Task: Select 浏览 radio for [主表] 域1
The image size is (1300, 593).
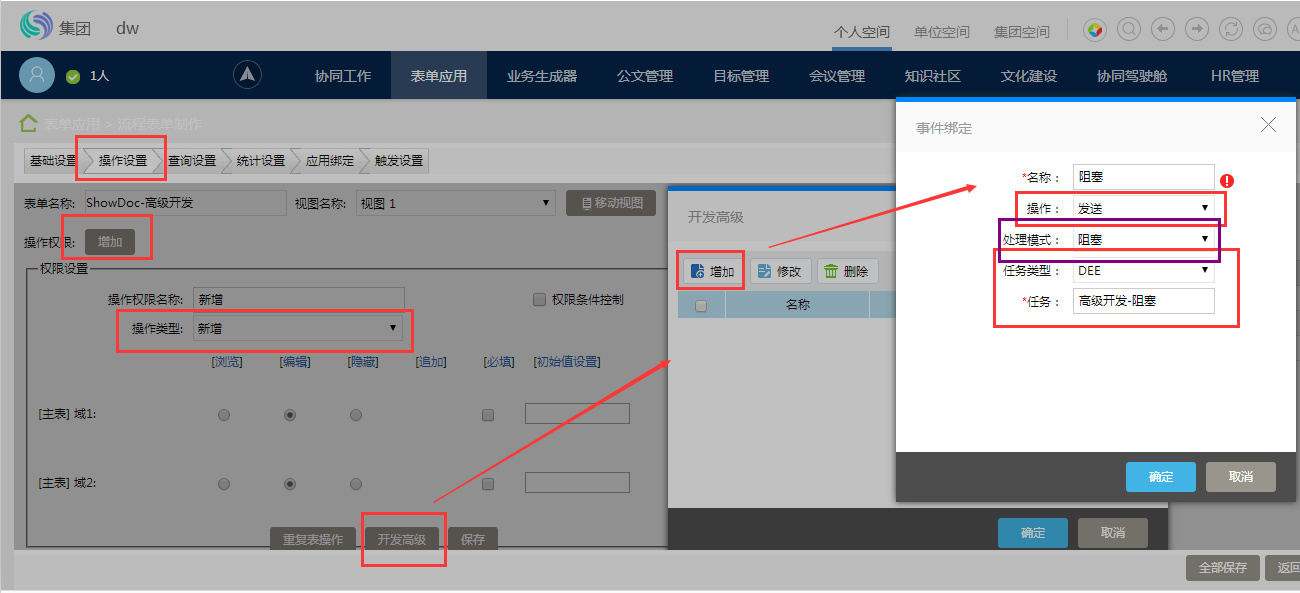Action: click(224, 415)
